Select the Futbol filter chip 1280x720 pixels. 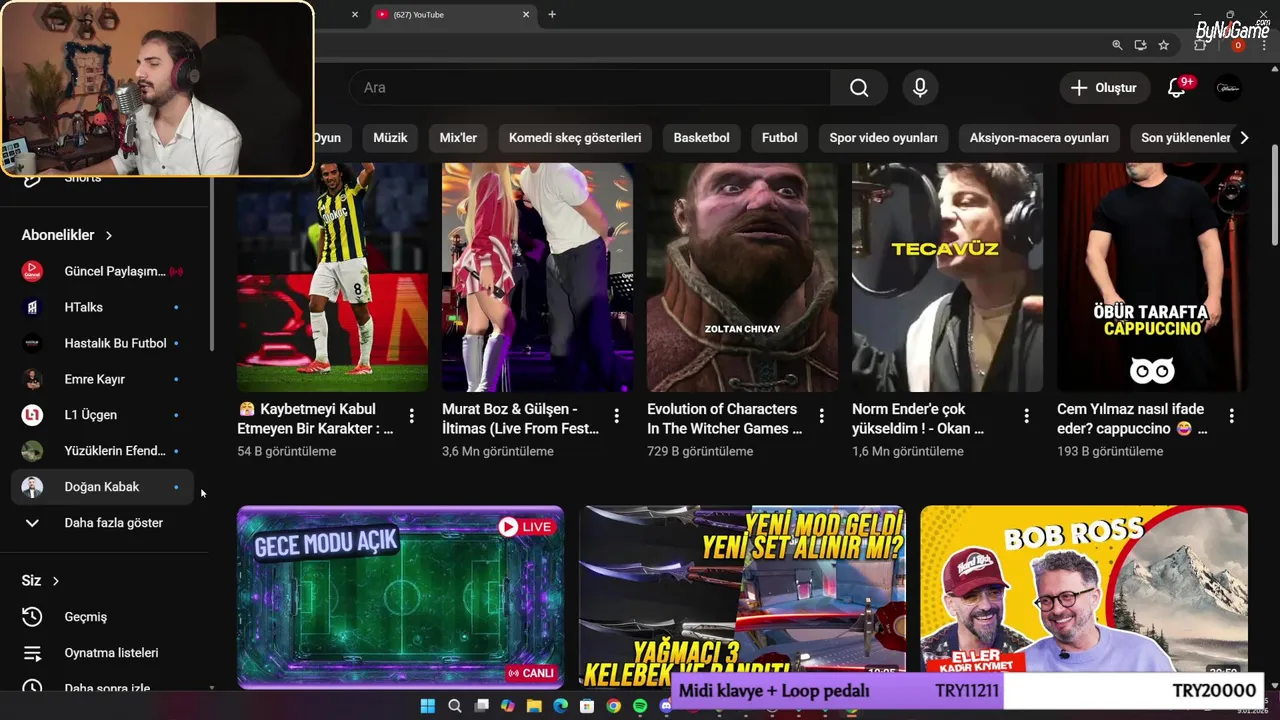[x=780, y=138]
